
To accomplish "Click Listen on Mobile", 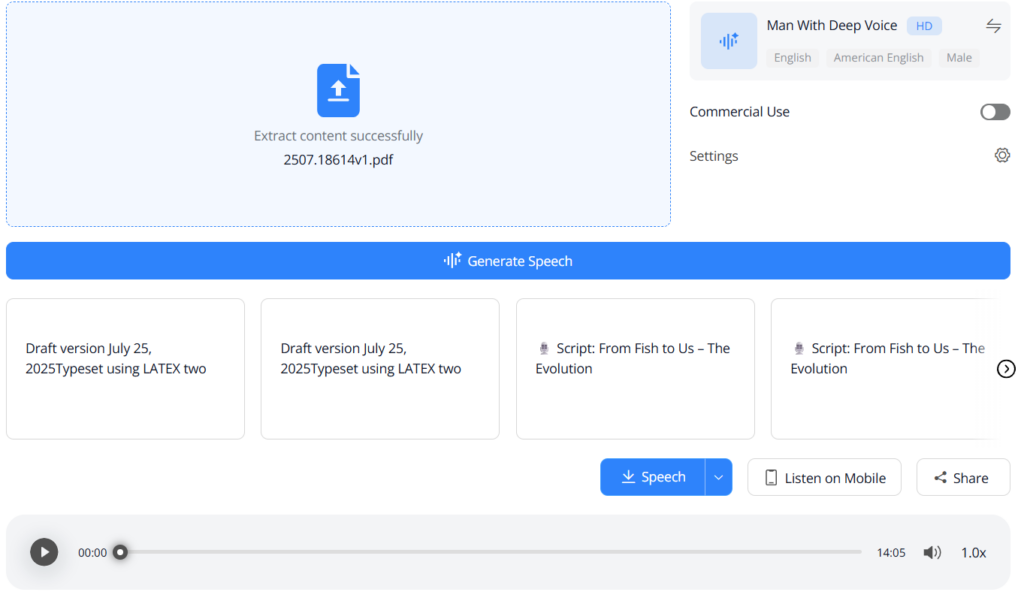I will click(x=824, y=477).
